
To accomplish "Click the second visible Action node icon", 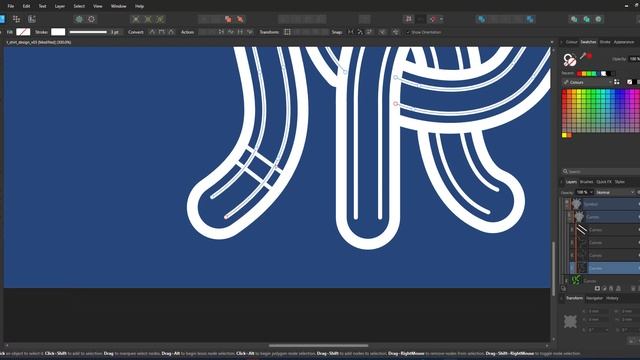I will [x=231, y=32].
